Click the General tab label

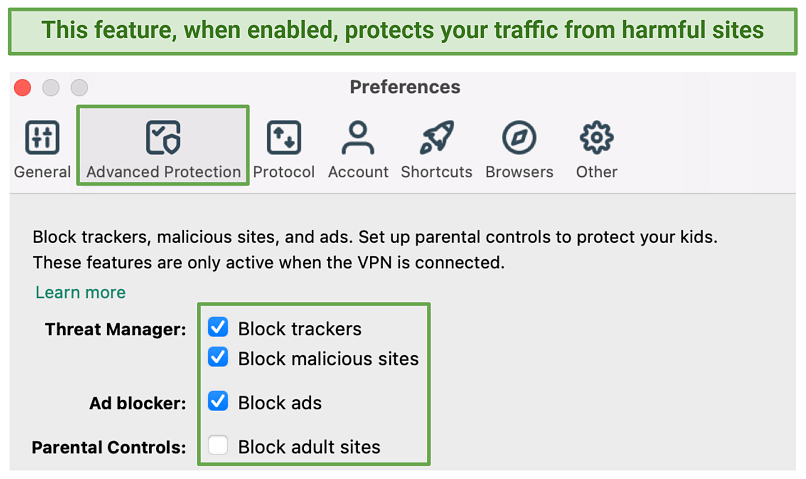coord(42,172)
